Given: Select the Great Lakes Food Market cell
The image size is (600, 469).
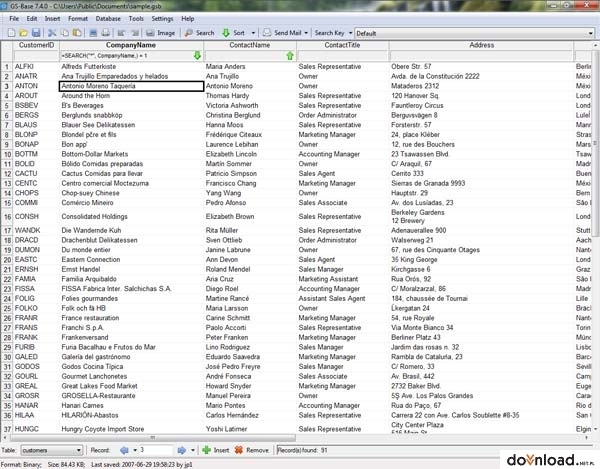Looking at the screenshot, I should coord(131,386).
